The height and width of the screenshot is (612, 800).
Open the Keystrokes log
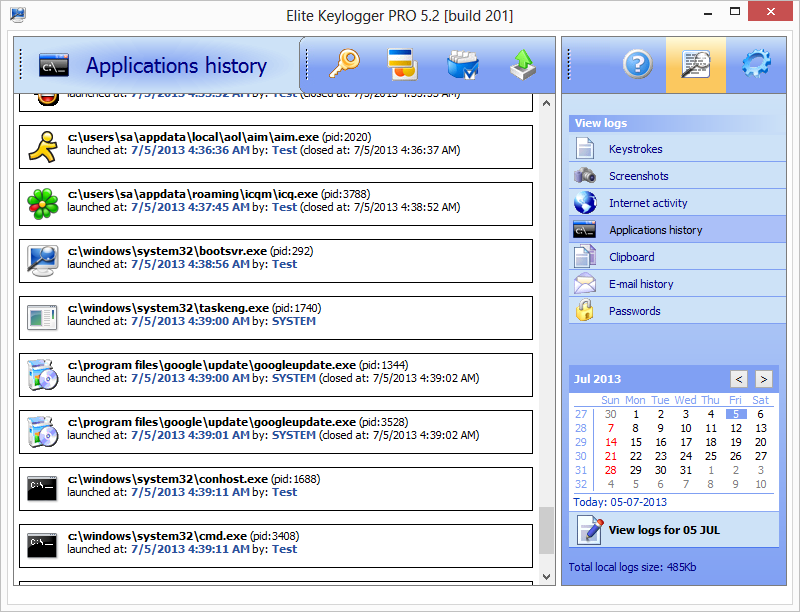[635, 149]
